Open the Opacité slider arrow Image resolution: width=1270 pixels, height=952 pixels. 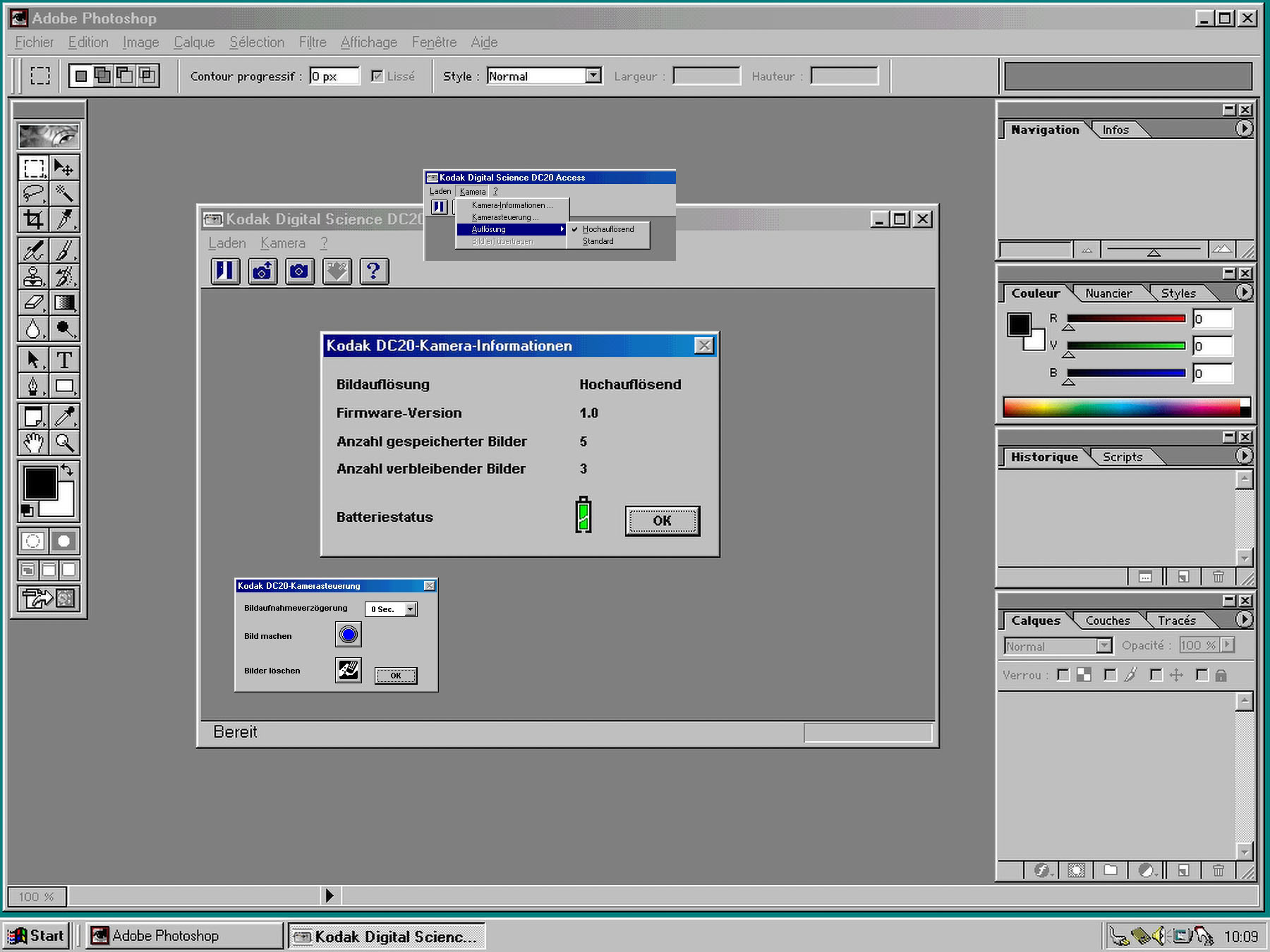pos(1228,645)
